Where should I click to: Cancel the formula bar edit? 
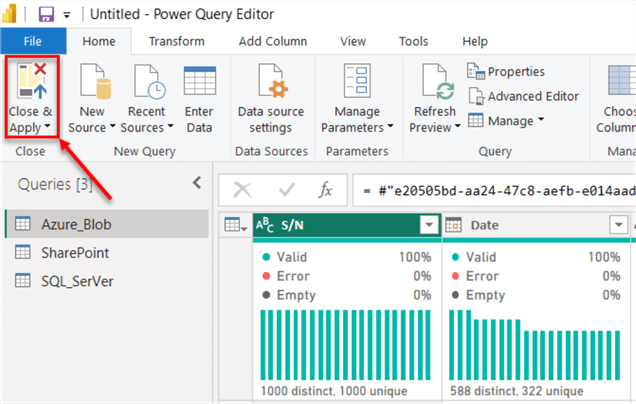tap(243, 190)
